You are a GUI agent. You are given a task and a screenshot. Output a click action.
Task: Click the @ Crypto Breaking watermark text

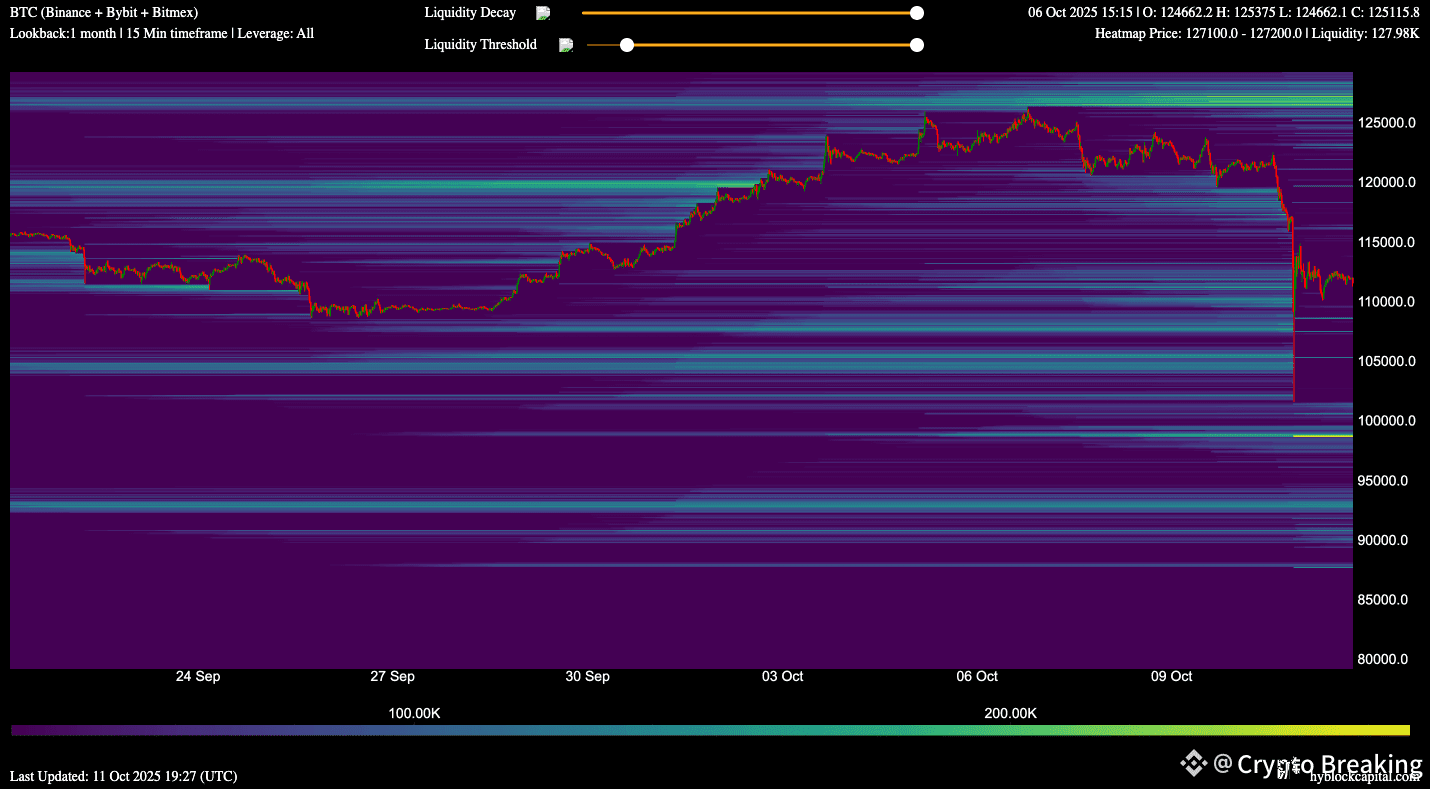coord(1316,764)
